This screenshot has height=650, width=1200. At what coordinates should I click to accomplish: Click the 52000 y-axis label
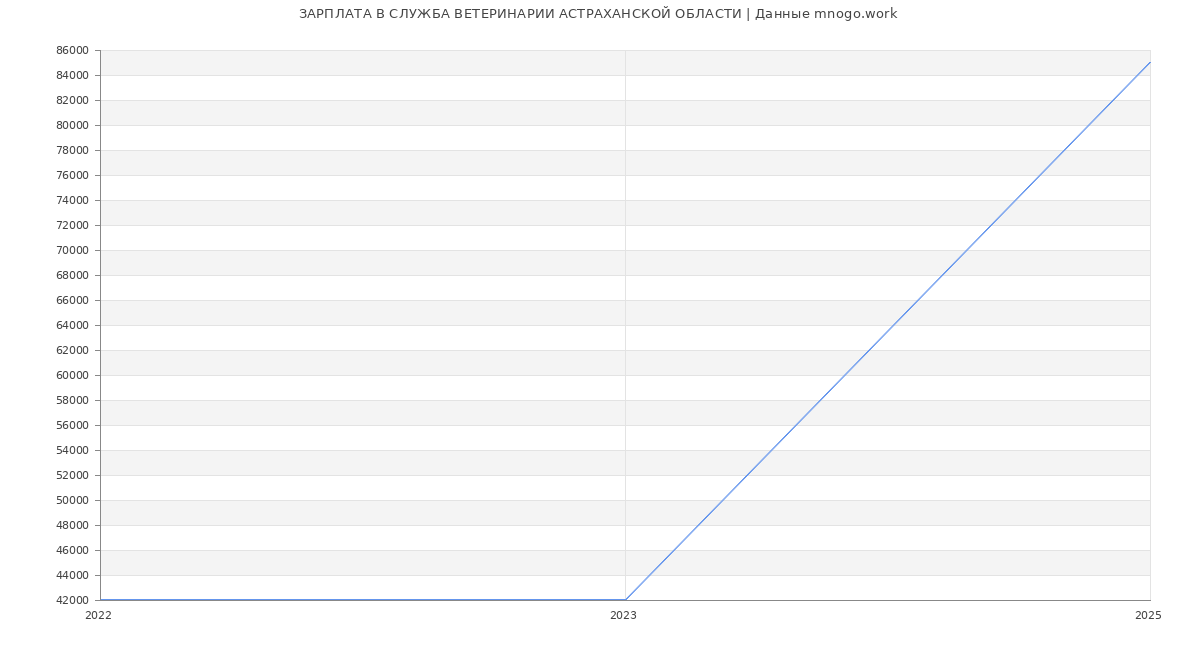[73, 476]
